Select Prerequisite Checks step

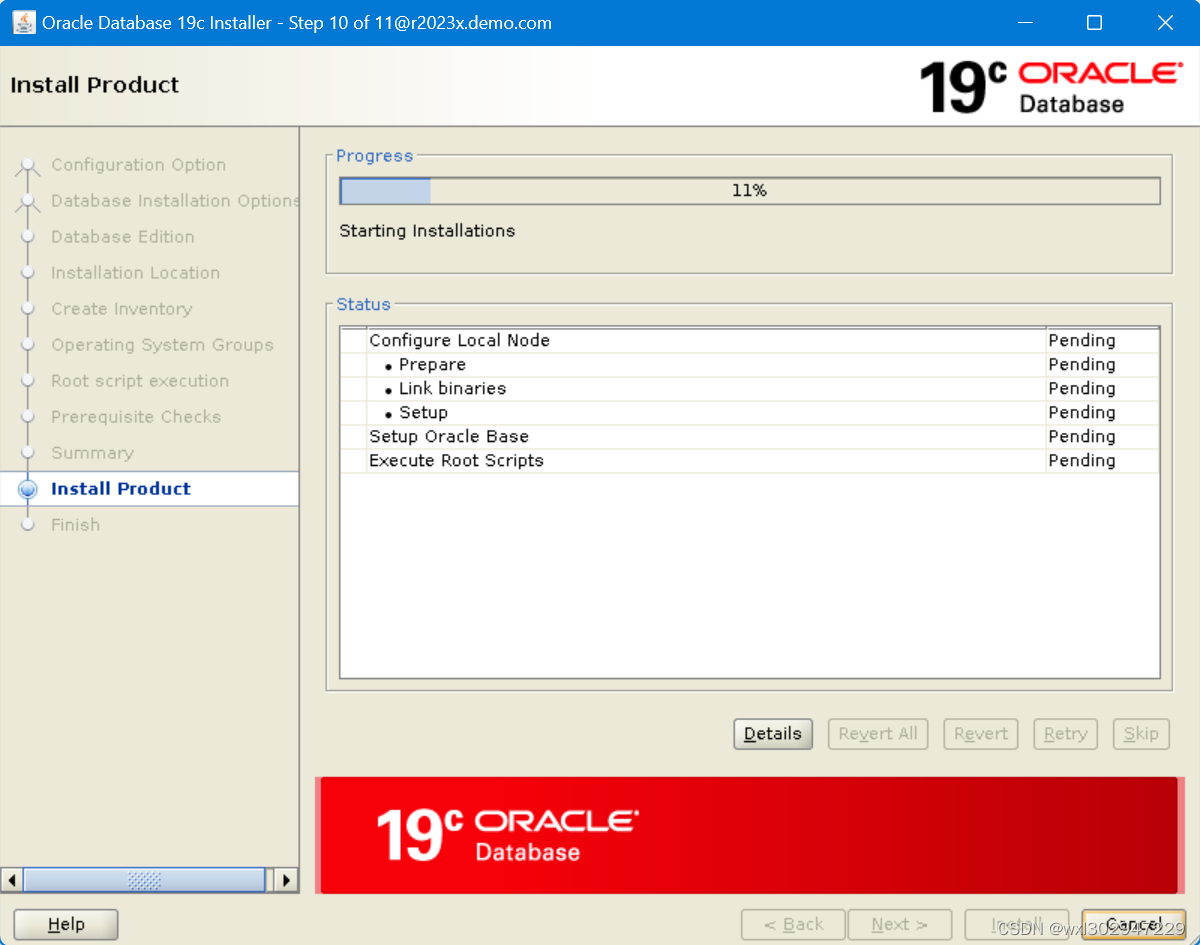[x=136, y=417]
